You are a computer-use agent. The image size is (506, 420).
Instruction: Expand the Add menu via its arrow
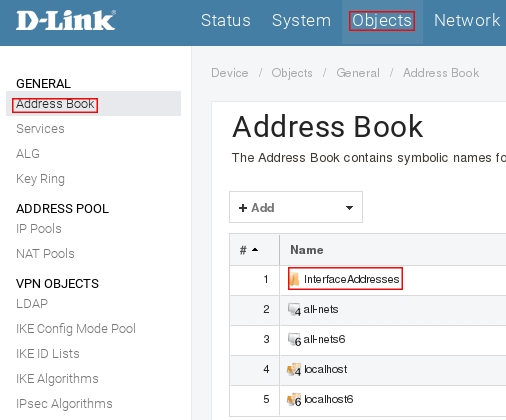(x=349, y=208)
